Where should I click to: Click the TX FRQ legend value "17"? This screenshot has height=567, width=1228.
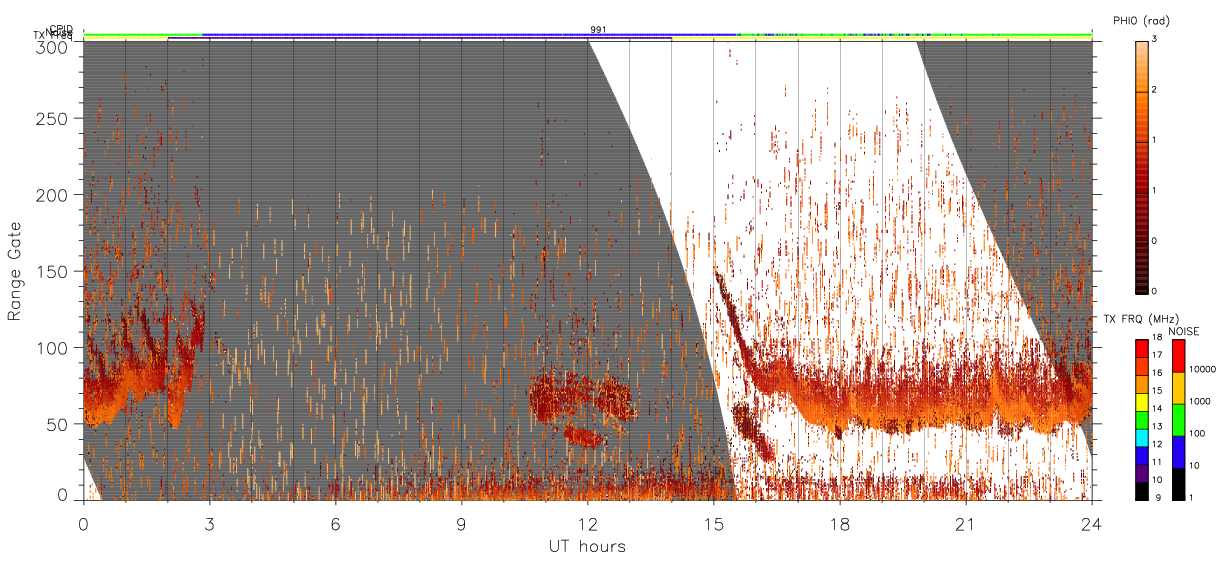1156,354
